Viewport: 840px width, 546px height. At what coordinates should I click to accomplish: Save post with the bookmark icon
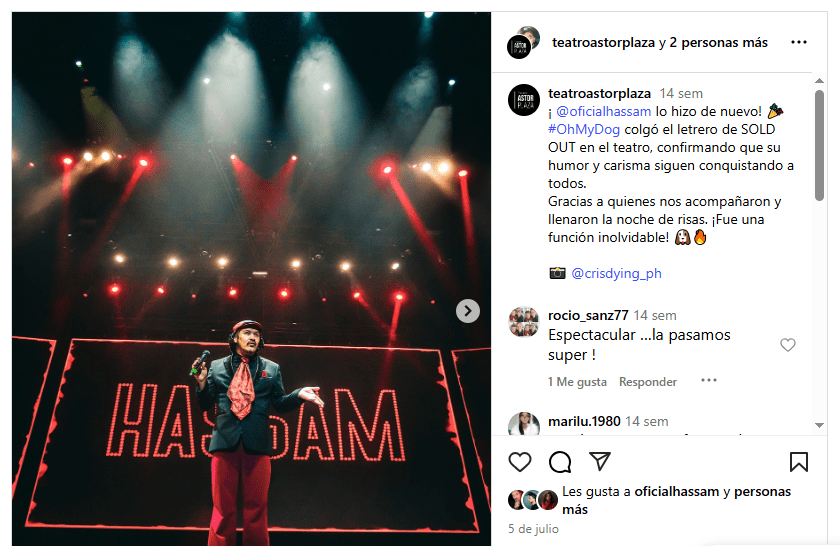799,462
